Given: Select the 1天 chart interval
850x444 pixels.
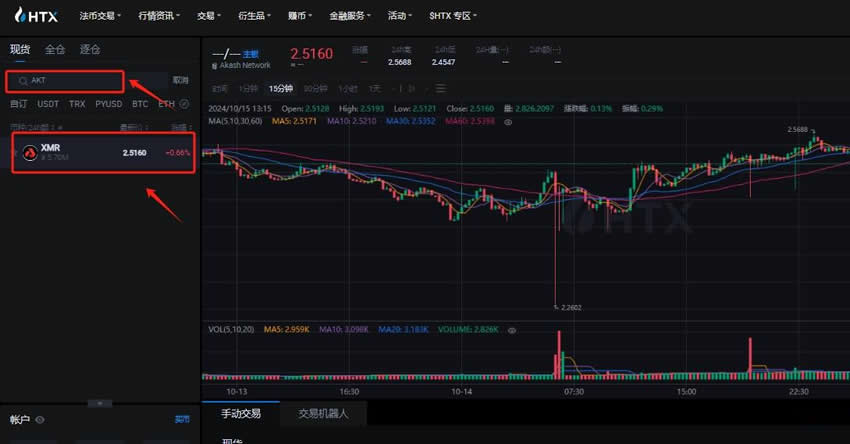Looking at the screenshot, I should click(375, 88).
